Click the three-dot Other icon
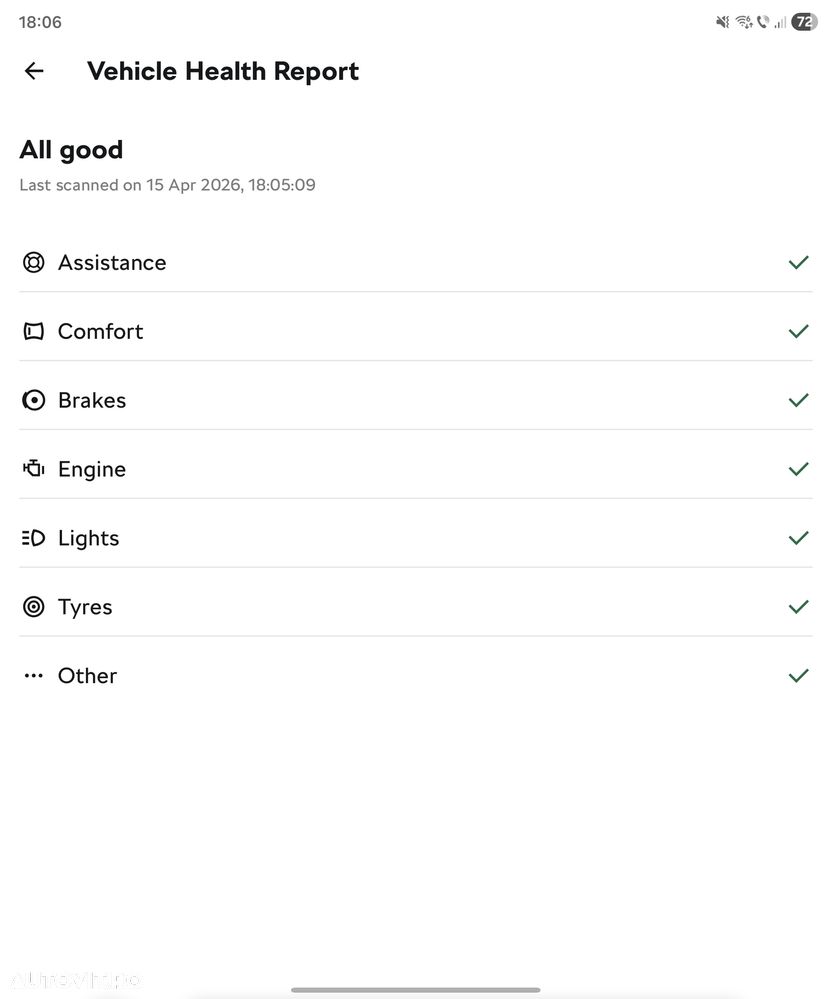 [x=34, y=676]
